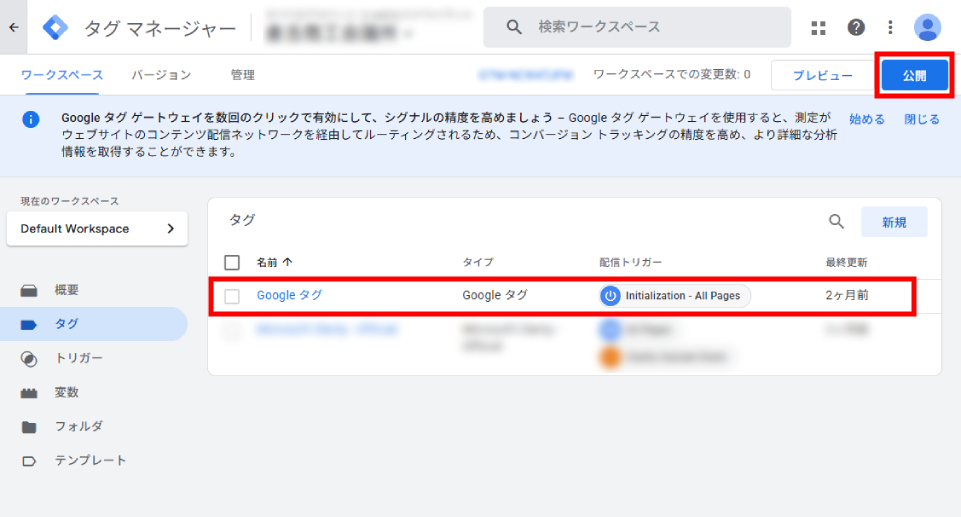Viewport: 961px width, 517px height.
Task: Open the three-dot more options menu
Action: pyautogui.click(x=890, y=27)
